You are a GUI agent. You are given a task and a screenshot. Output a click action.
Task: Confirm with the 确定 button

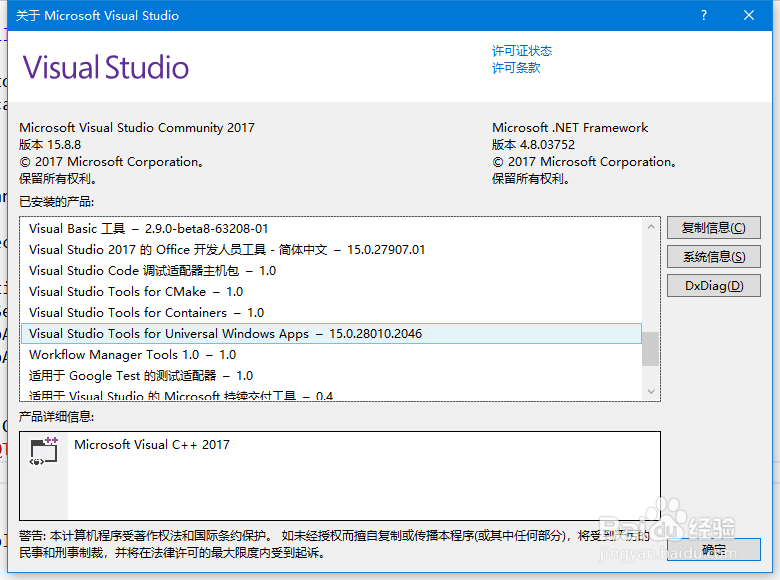713,549
